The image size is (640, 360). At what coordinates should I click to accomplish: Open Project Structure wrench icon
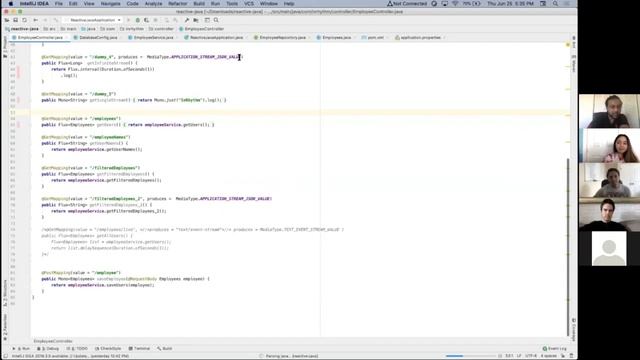click(187, 20)
